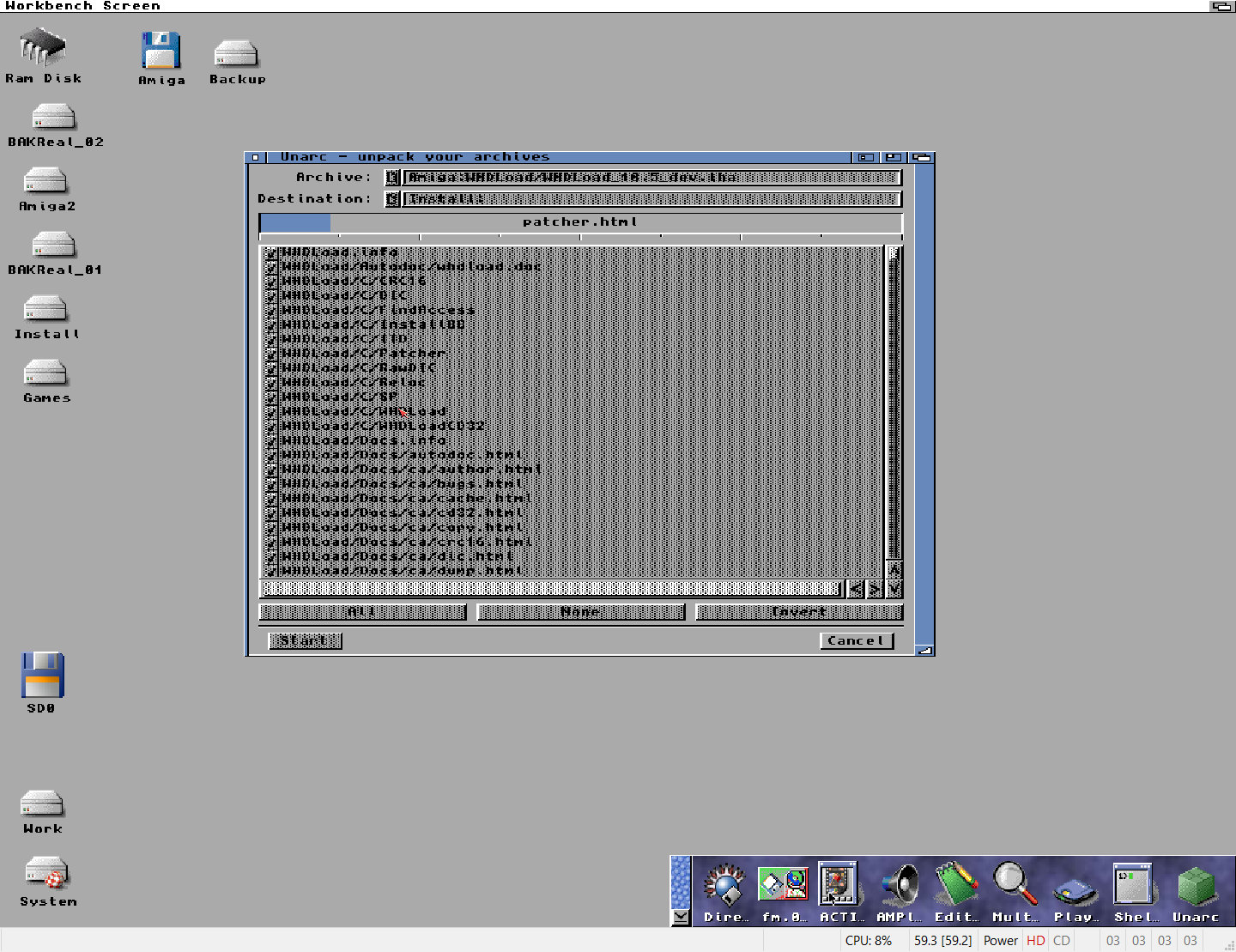
Task: Select the BAKReal_02 drive icon
Action: [x=53, y=117]
